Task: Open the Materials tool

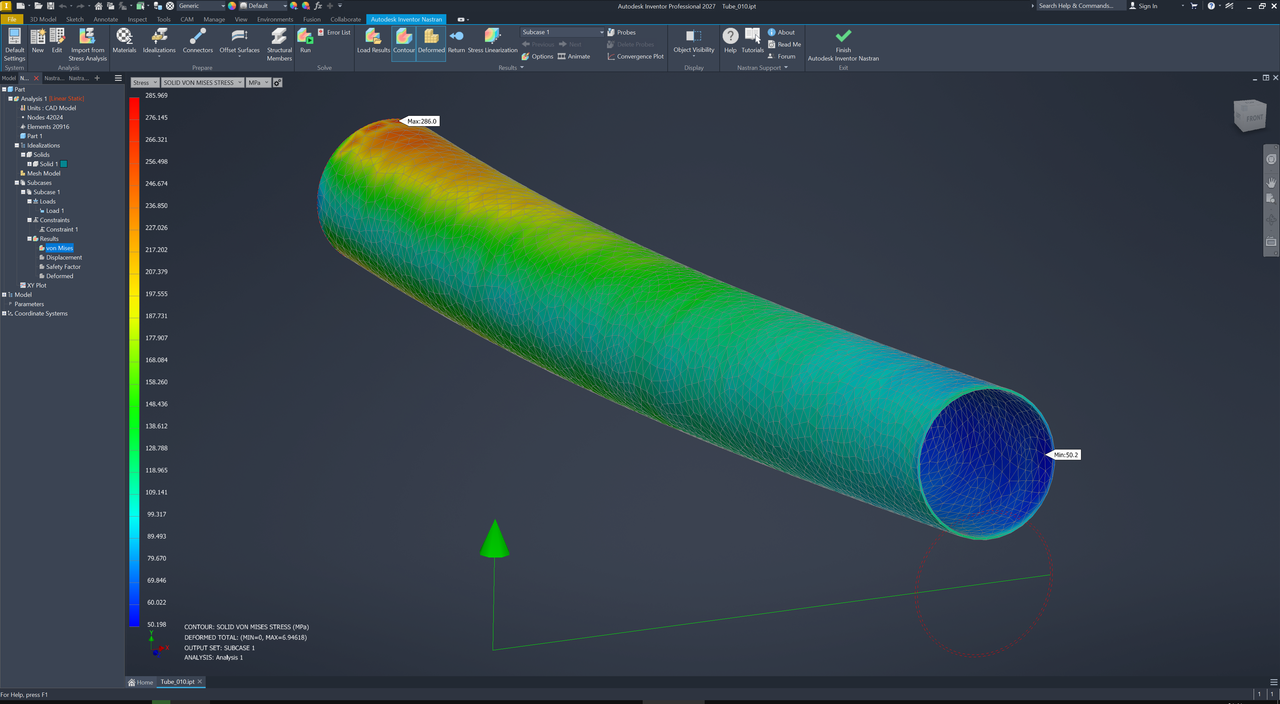Action: [124, 41]
